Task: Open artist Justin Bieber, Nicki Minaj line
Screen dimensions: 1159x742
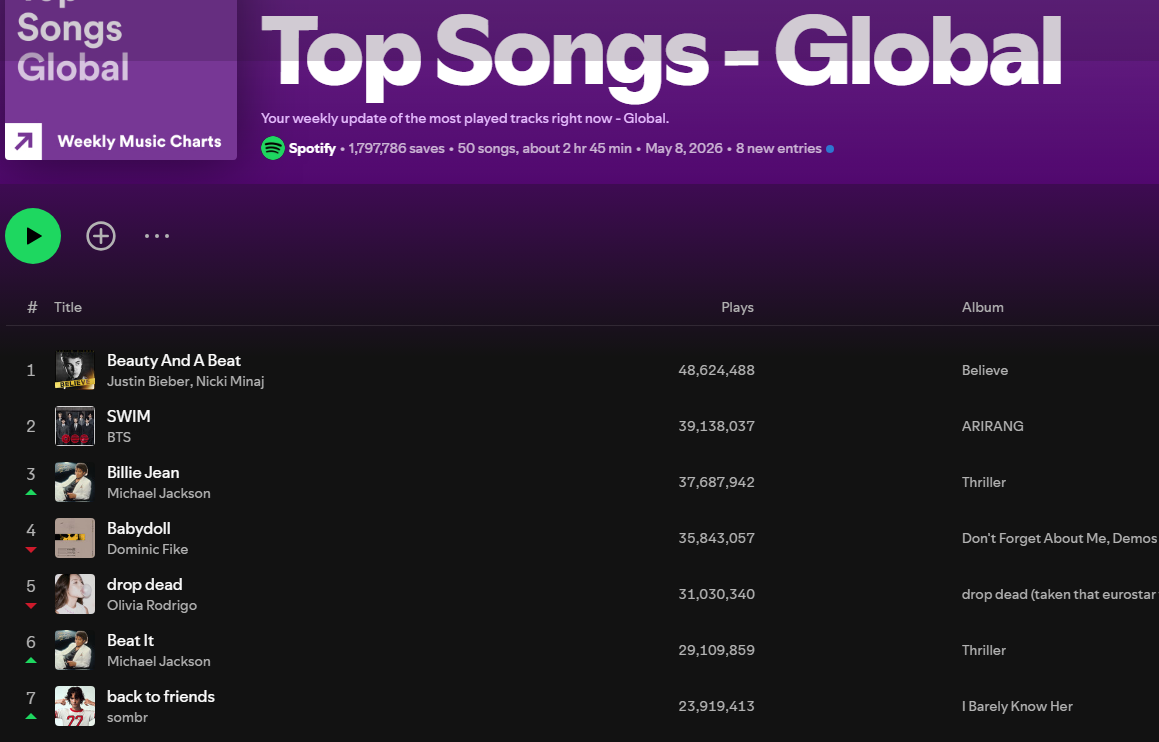Action: click(x=186, y=381)
